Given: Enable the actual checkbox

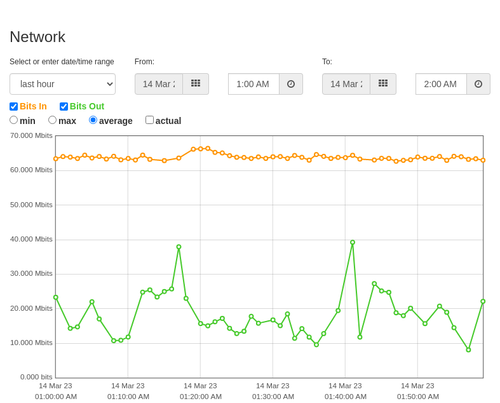Looking at the screenshot, I should 150,120.
